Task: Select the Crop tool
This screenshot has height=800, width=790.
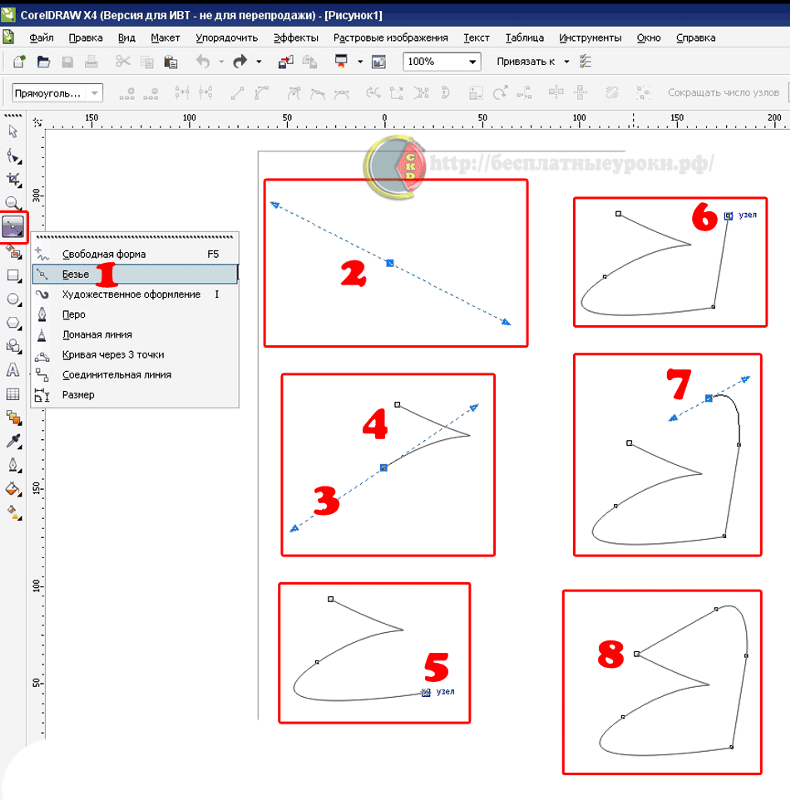Action: [x=13, y=179]
